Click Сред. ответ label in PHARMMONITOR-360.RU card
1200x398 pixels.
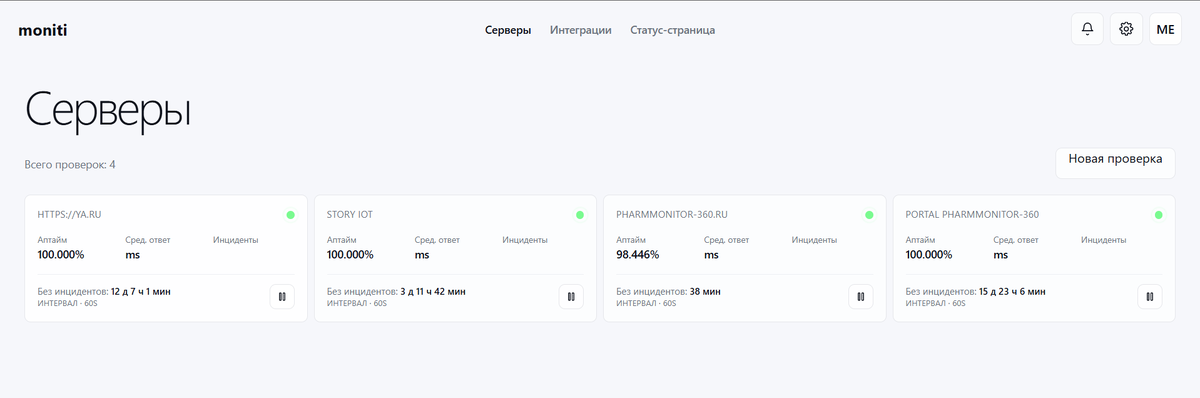[x=727, y=240]
